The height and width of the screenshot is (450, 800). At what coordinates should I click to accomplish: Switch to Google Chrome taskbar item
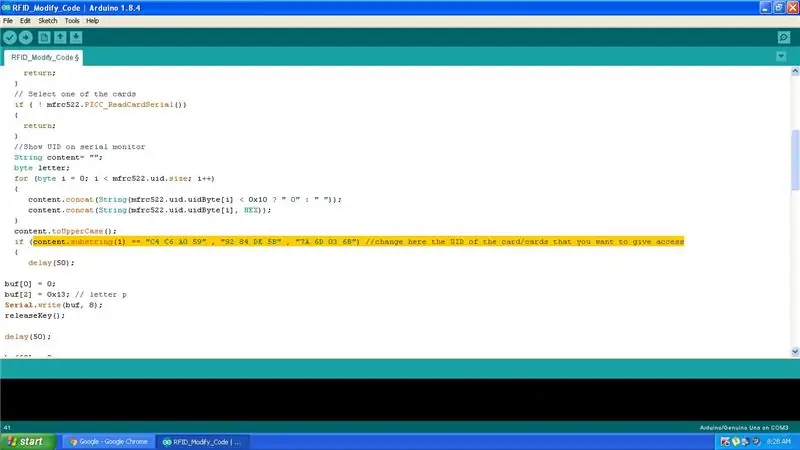[x=109, y=442]
